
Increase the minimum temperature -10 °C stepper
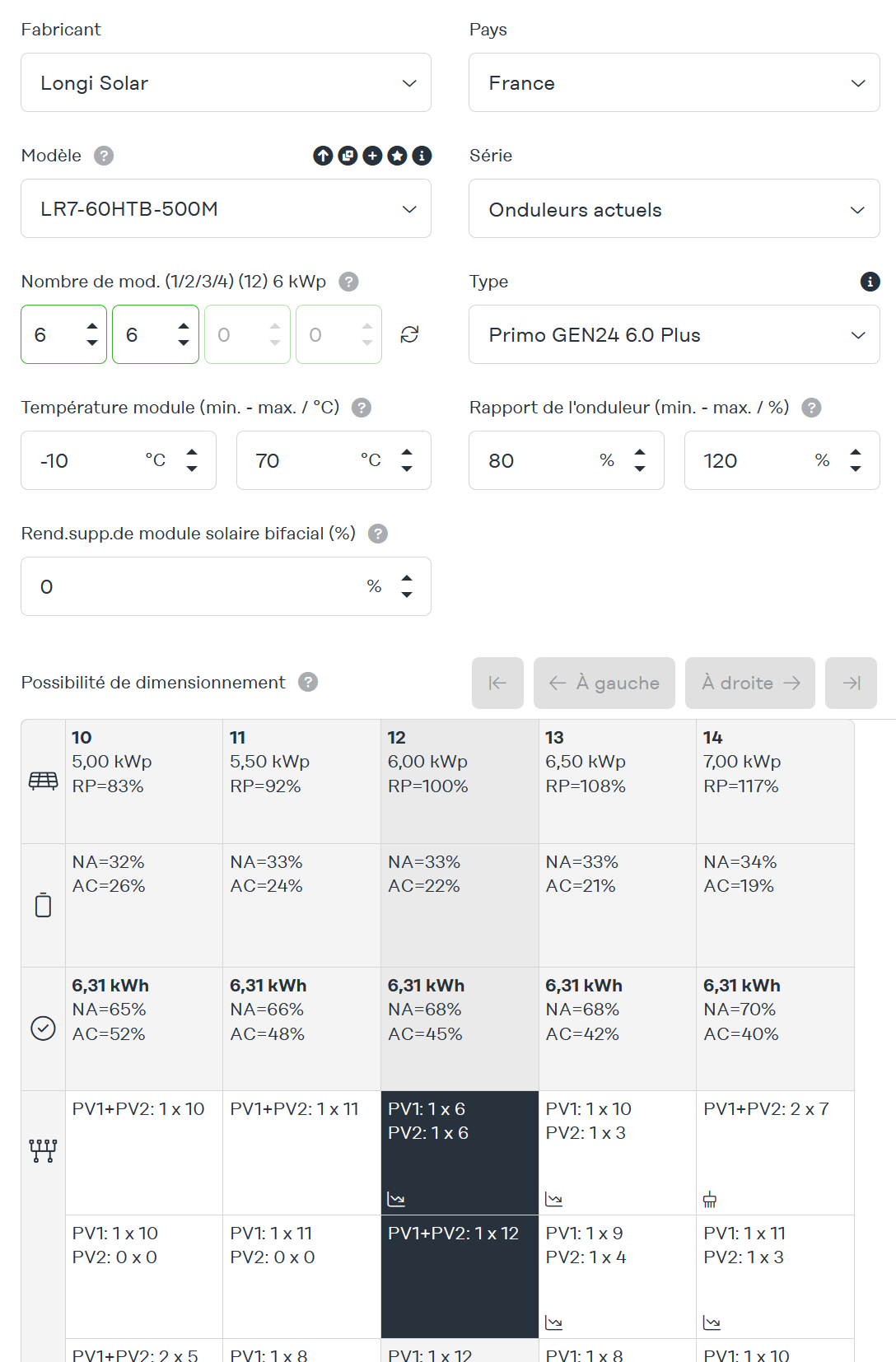(192, 452)
